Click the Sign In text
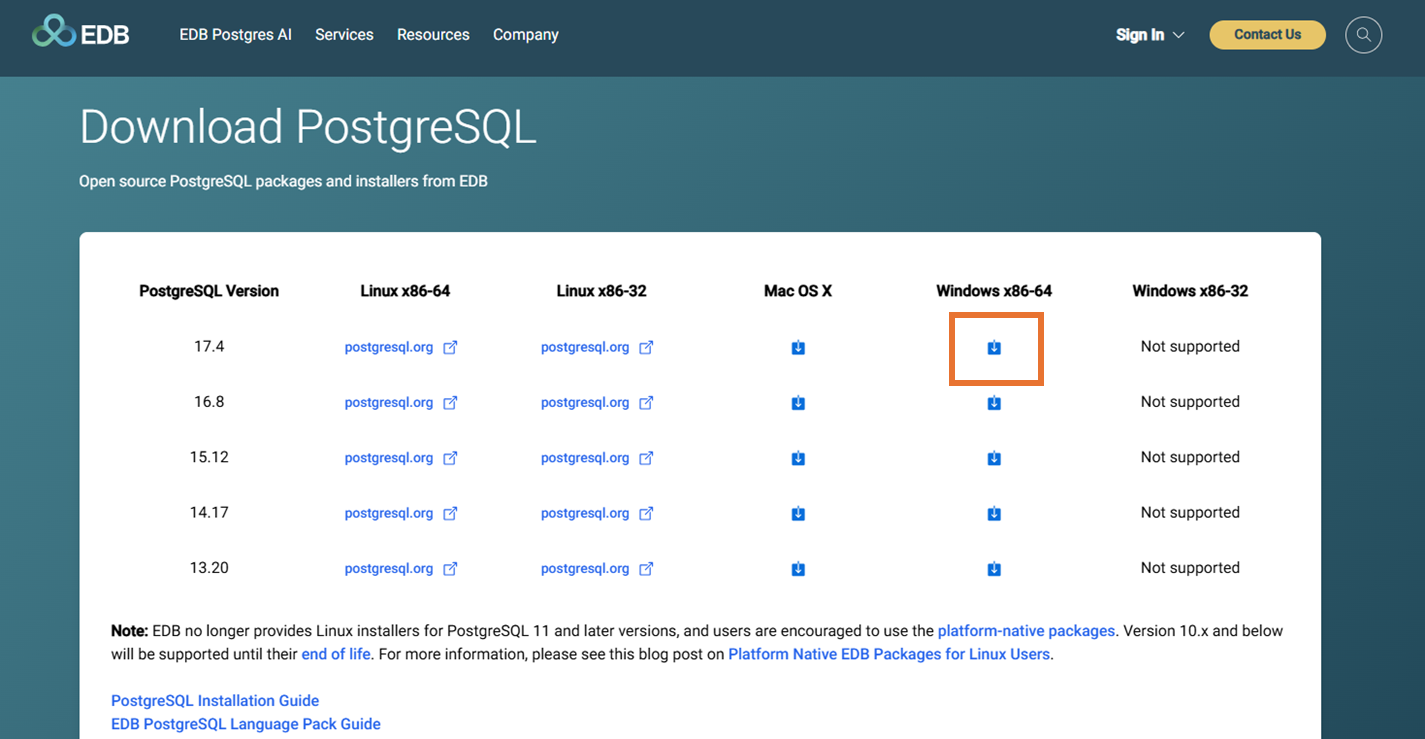Screen dimensions: 1425x739 1140,35
